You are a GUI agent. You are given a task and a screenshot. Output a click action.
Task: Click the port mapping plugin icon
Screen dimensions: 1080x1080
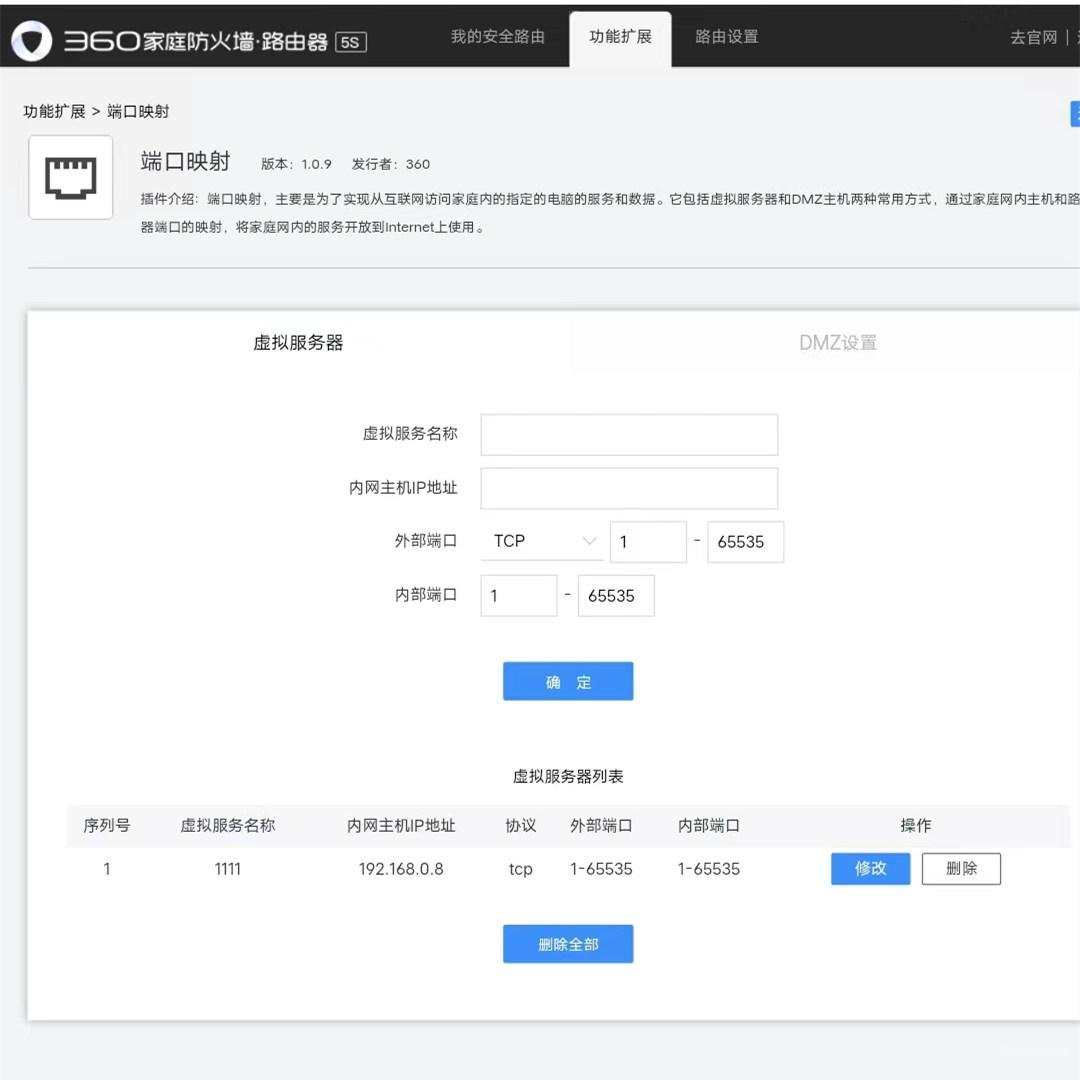pyautogui.click(x=70, y=177)
